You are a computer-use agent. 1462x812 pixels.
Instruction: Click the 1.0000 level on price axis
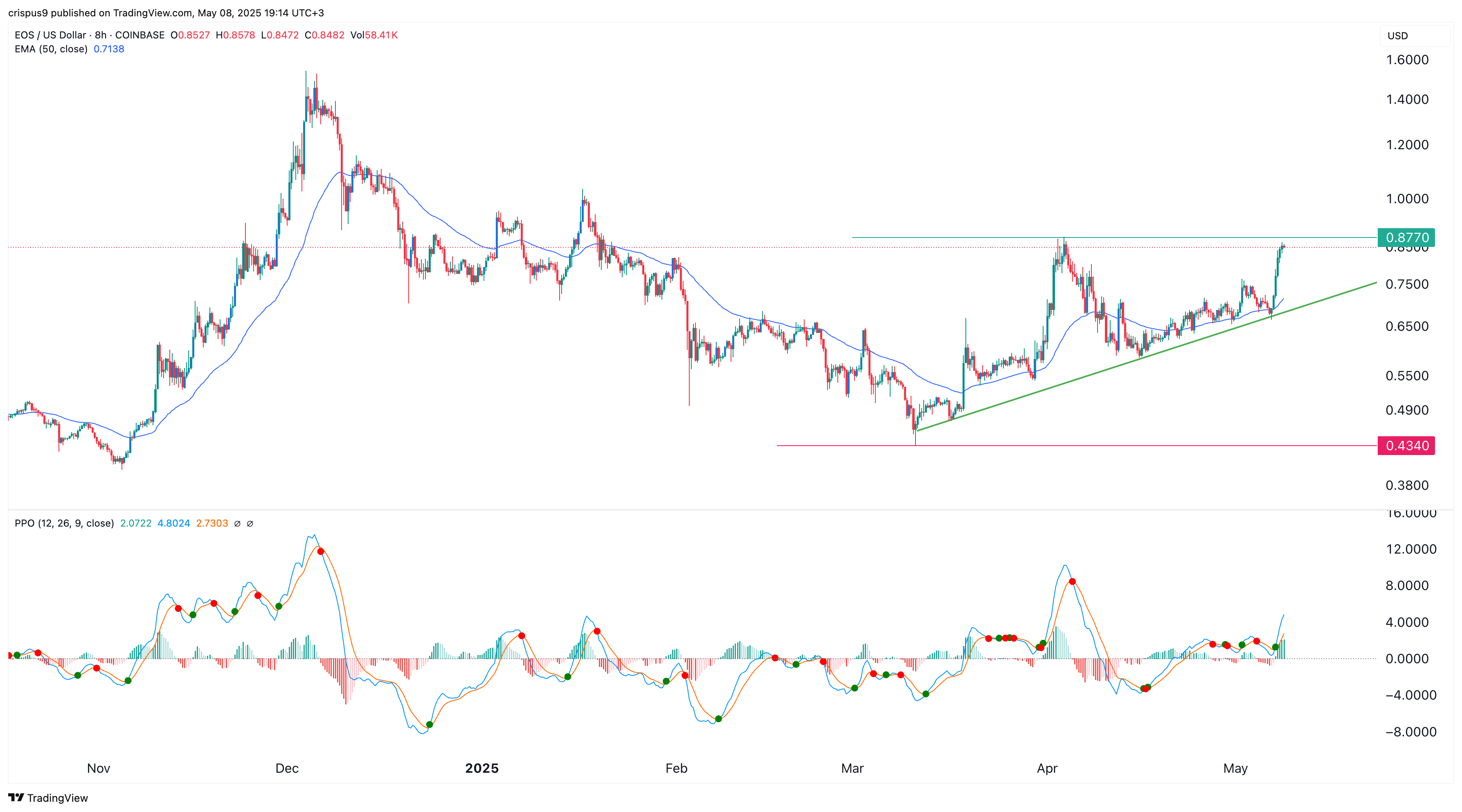click(x=1407, y=199)
